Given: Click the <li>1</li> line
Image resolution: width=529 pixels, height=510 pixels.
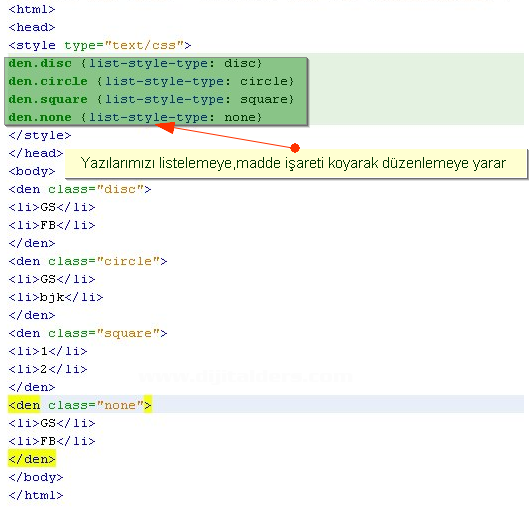Looking at the screenshot, I should [x=48, y=351].
